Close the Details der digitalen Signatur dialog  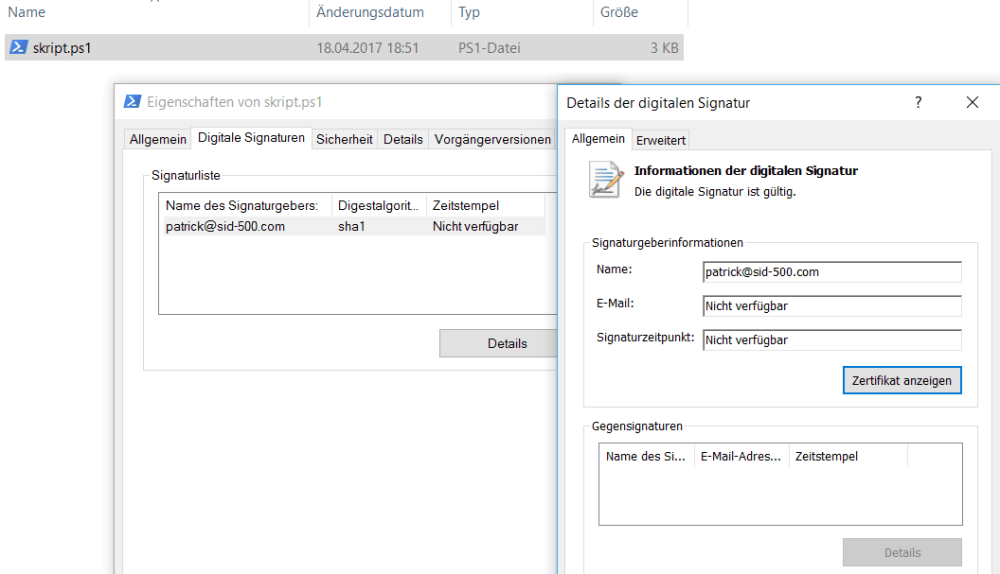[972, 102]
